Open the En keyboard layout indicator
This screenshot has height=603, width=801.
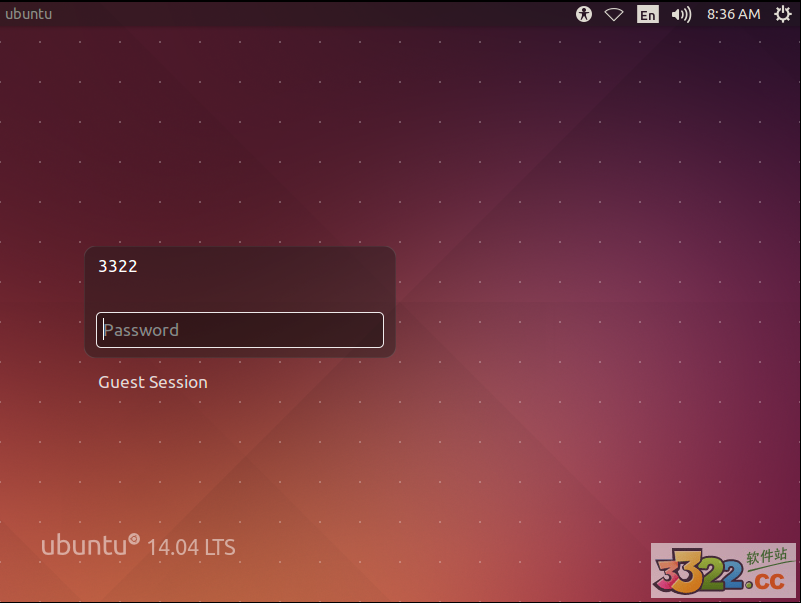(648, 14)
